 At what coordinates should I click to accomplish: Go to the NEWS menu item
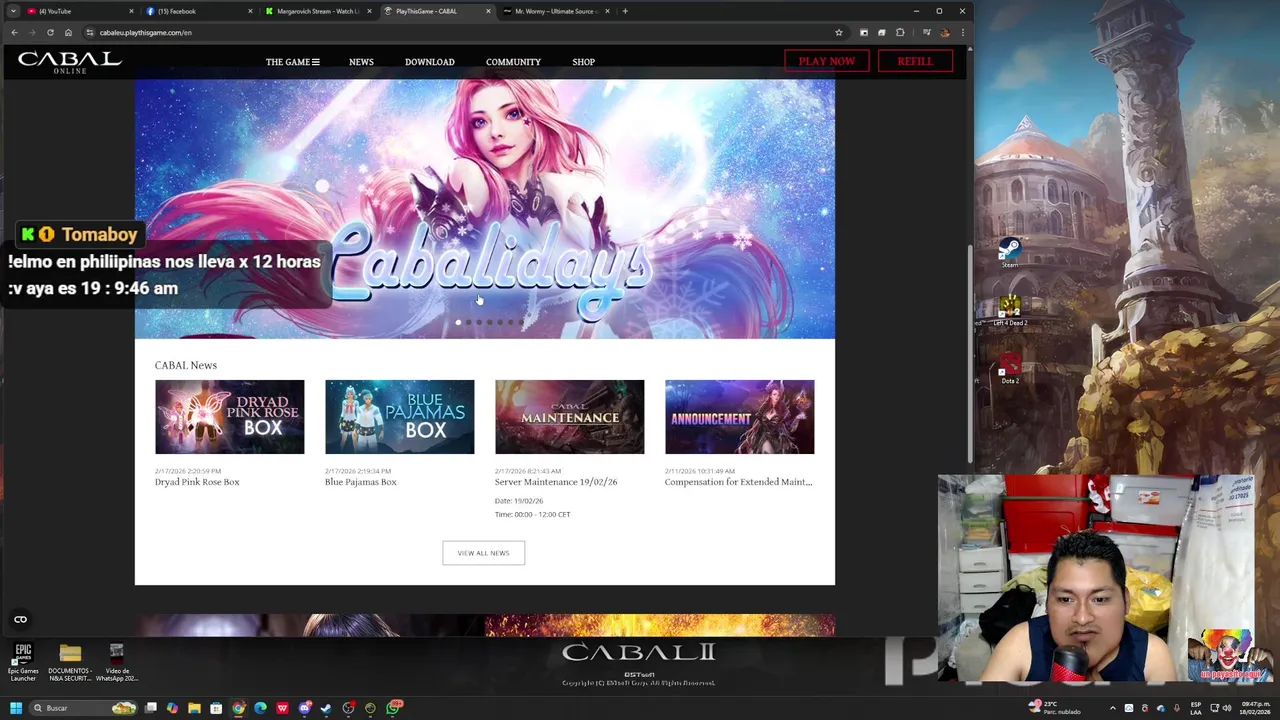click(361, 62)
